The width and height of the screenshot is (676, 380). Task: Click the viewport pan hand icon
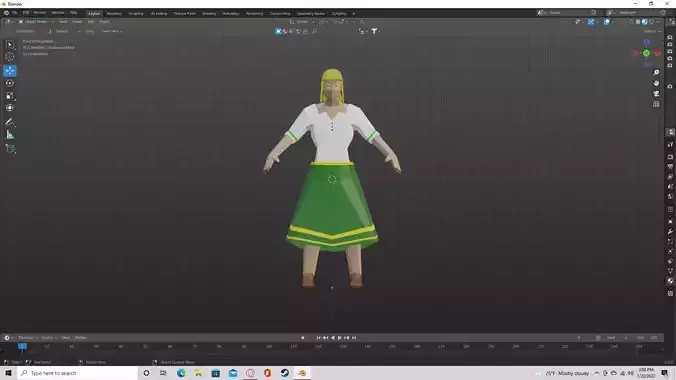(656, 83)
